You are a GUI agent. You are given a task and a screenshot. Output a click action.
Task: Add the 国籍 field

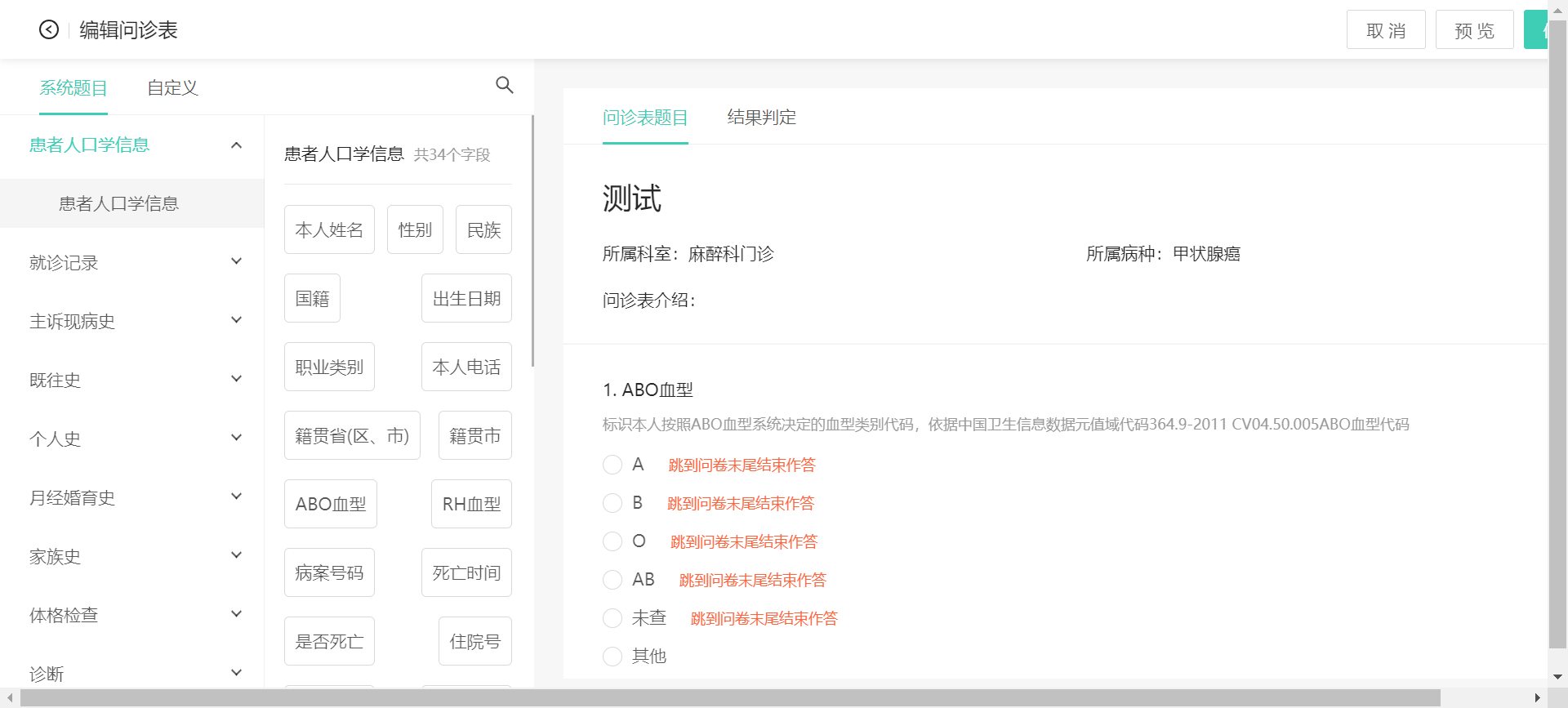312,298
